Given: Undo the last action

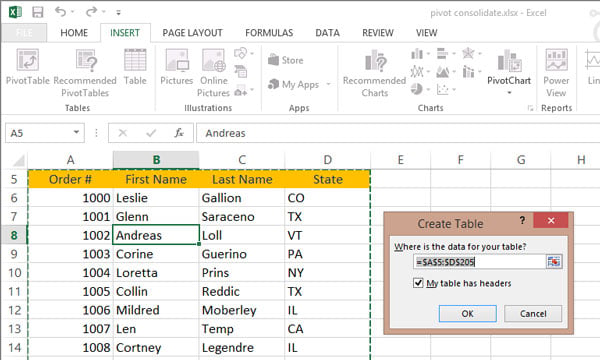Looking at the screenshot, I should (x=60, y=12).
